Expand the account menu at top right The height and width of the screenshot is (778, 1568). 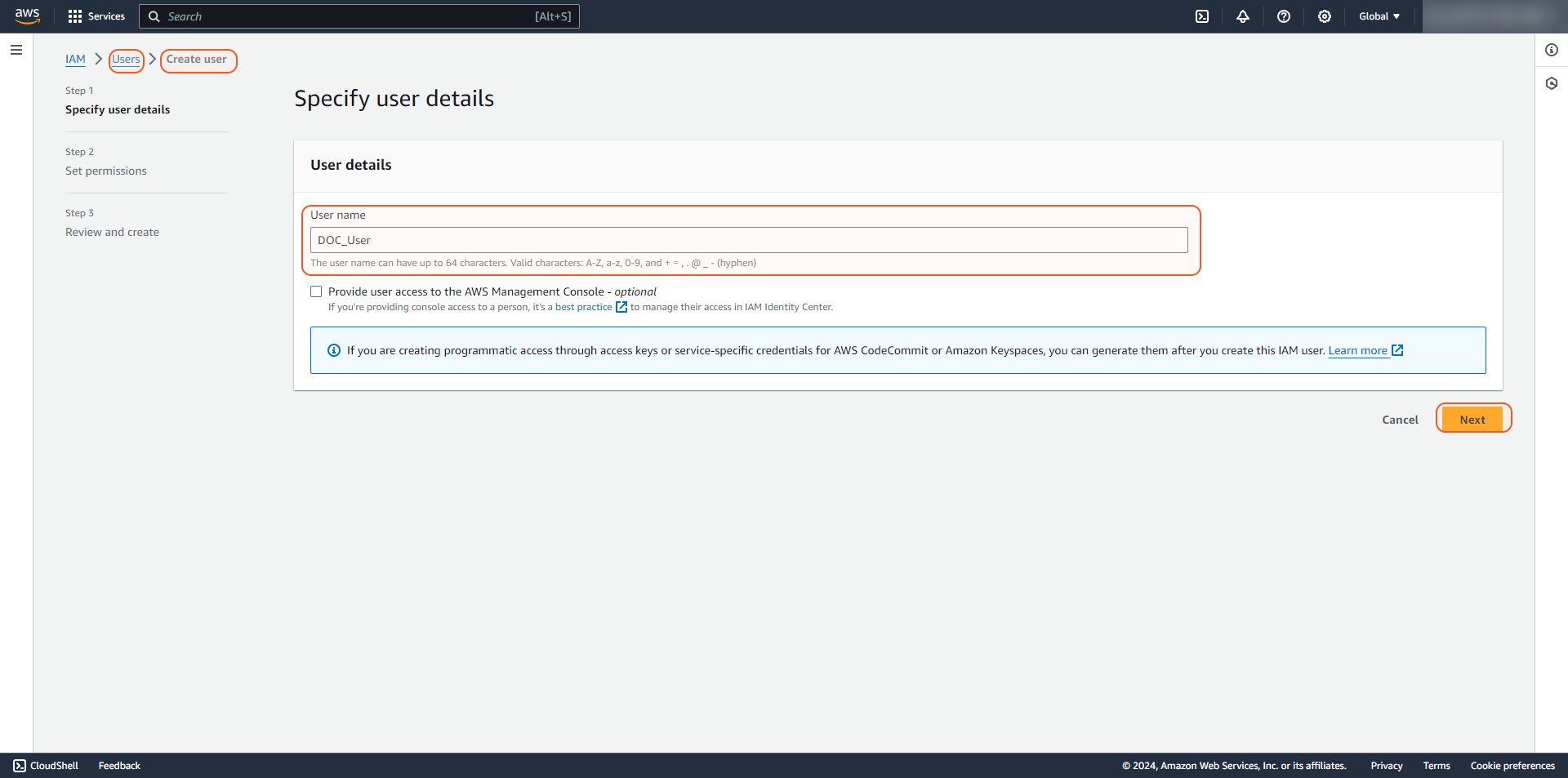click(x=1494, y=16)
